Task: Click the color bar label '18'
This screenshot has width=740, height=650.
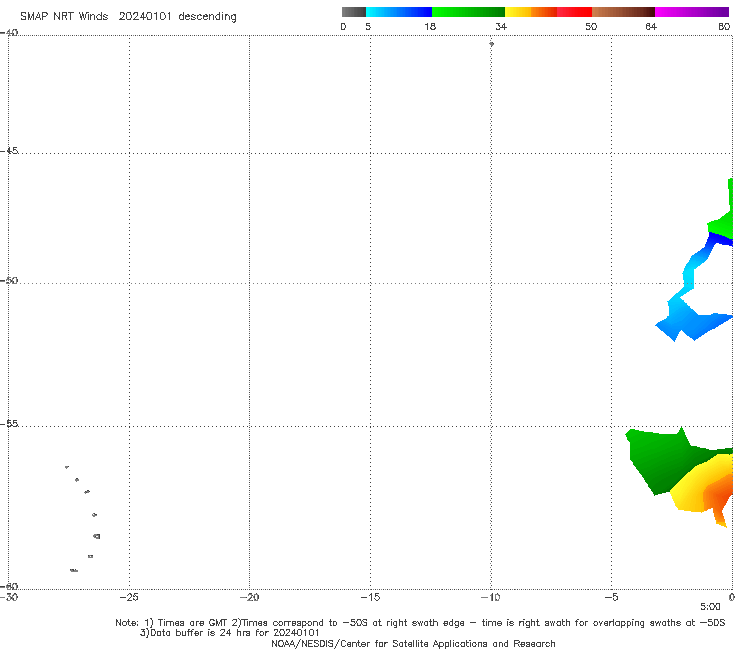Action: point(430,26)
